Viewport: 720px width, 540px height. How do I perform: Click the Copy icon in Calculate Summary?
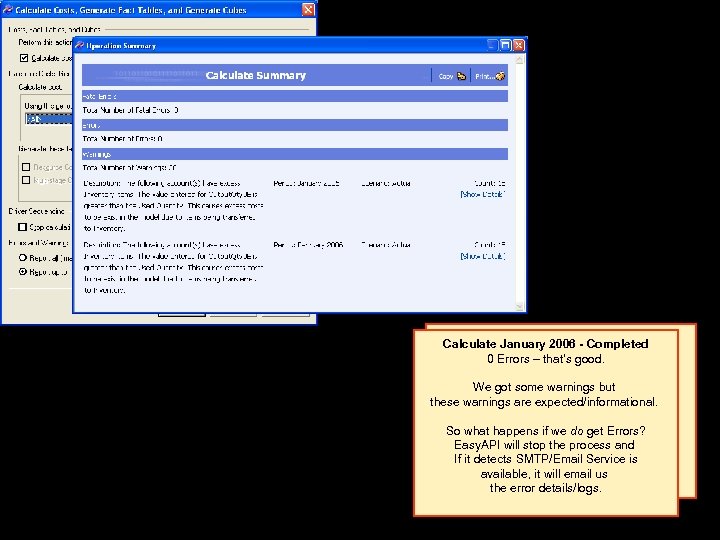pyautogui.click(x=461, y=76)
